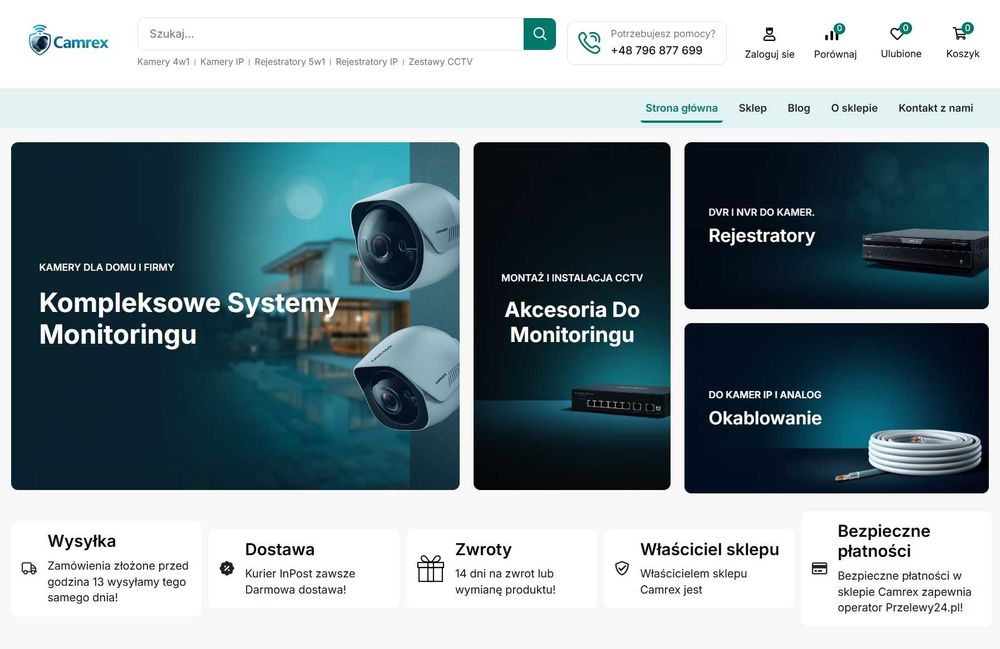Go to the Sklep menu item
The image size is (1000, 649).
(753, 108)
